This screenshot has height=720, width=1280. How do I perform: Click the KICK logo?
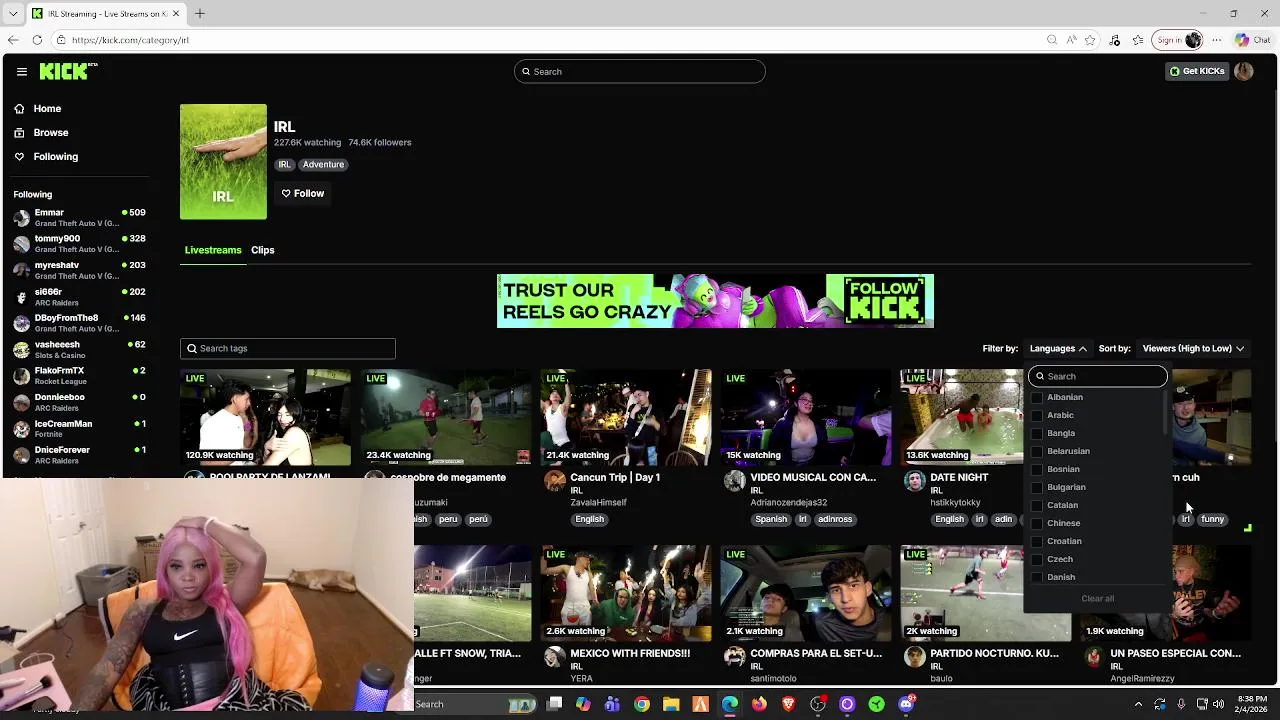click(68, 71)
